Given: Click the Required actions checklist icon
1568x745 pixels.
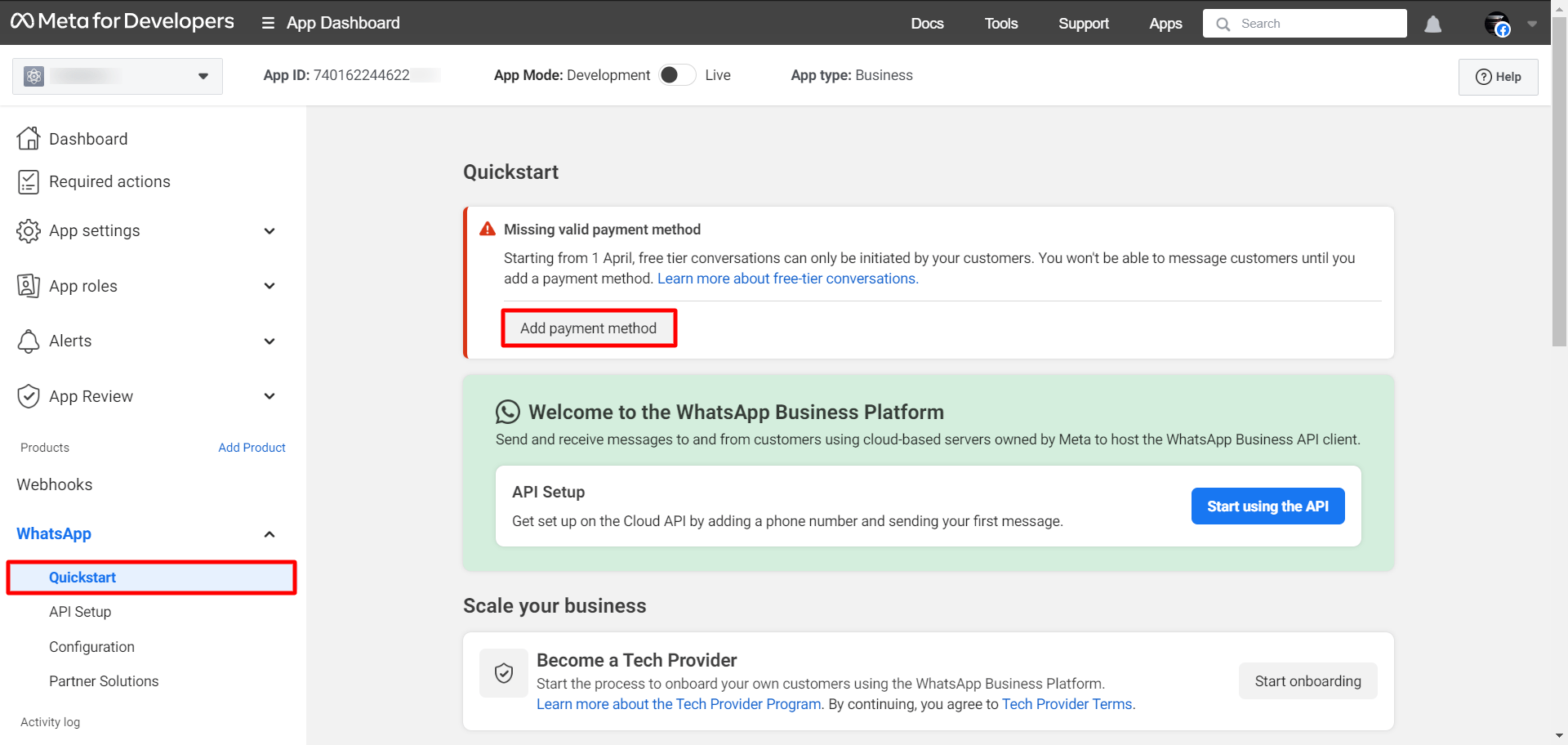Looking at the screenshot, I should pos(29,182).
